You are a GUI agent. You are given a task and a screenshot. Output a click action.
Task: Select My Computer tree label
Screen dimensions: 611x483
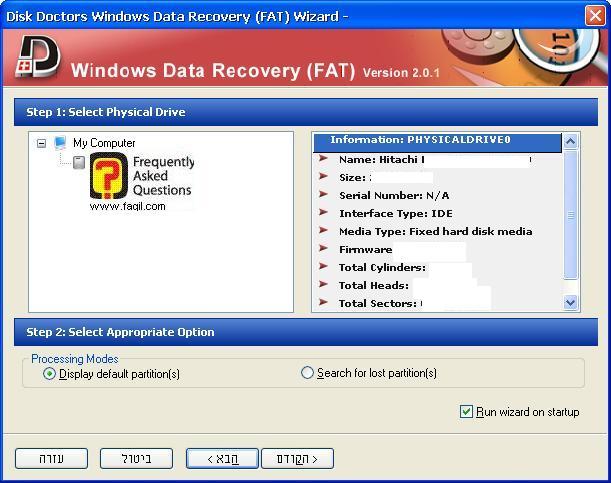pyautogui.click(x=104, y=143)
